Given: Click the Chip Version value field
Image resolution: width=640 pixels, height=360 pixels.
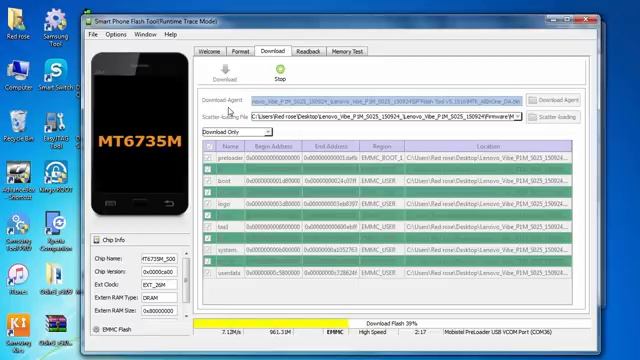Looking at the screenshot, I should [x=159, y=272].
